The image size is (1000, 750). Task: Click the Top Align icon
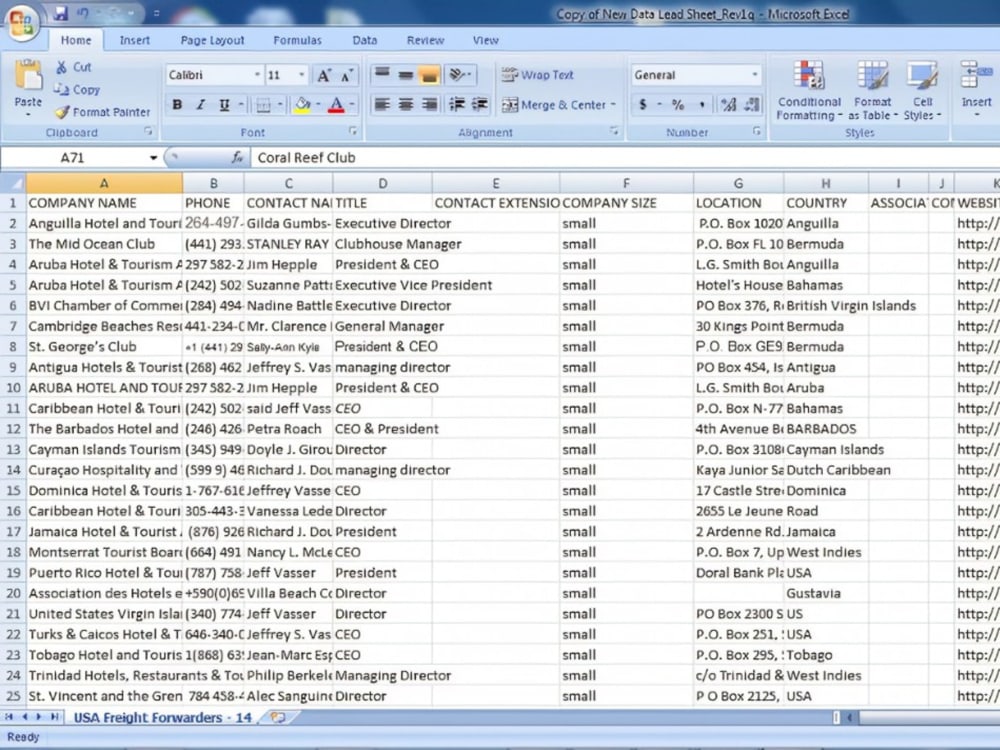382,75
